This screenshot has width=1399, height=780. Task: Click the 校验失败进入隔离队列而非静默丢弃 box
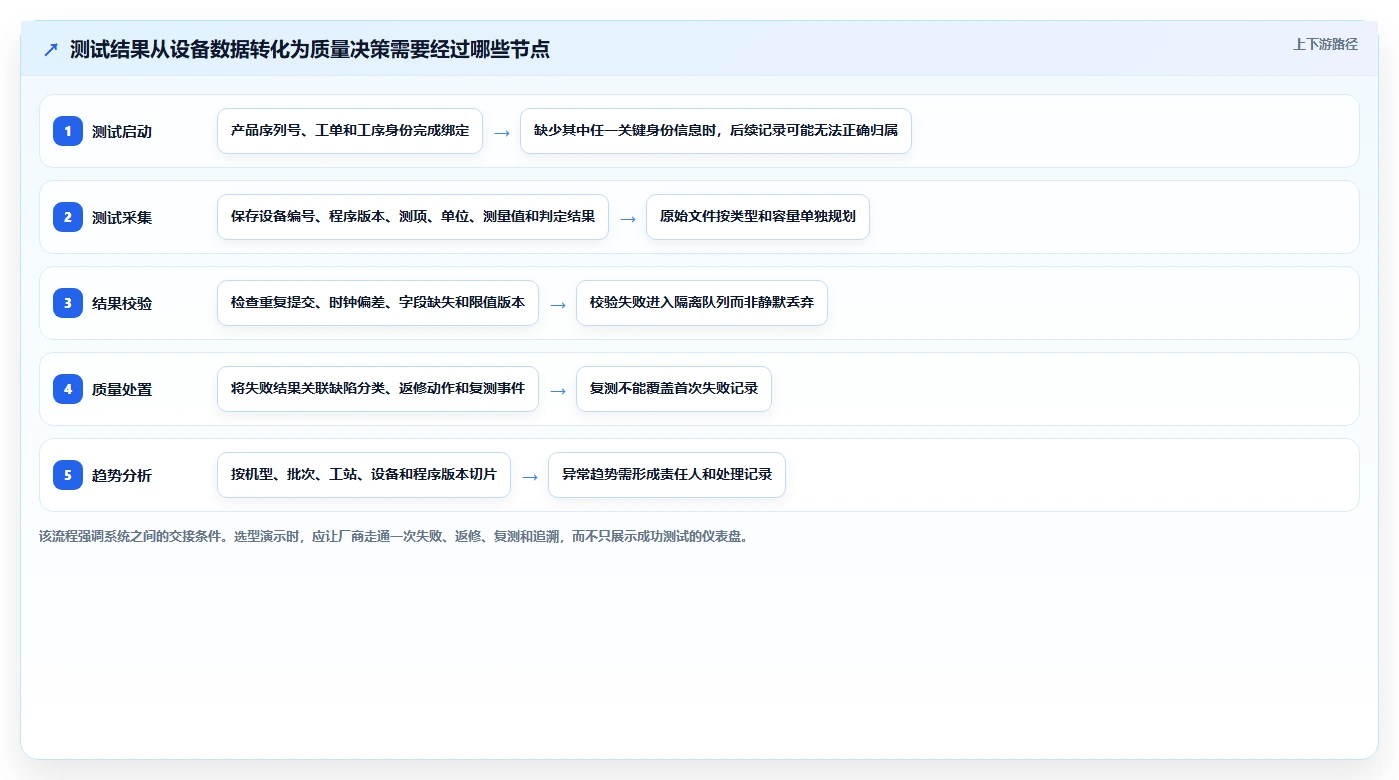[x=702, y=303]
